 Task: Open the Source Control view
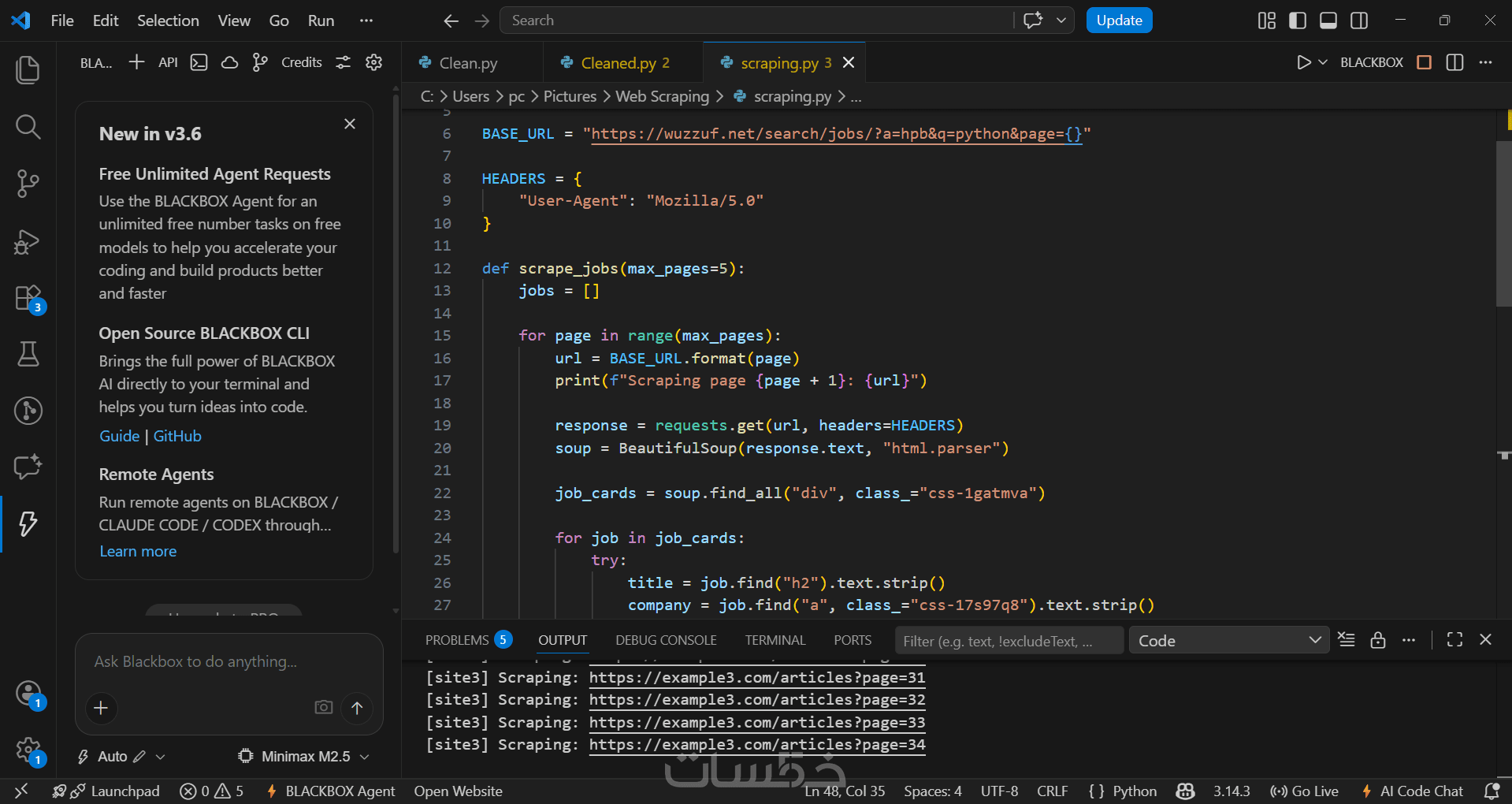coord(28,184)
